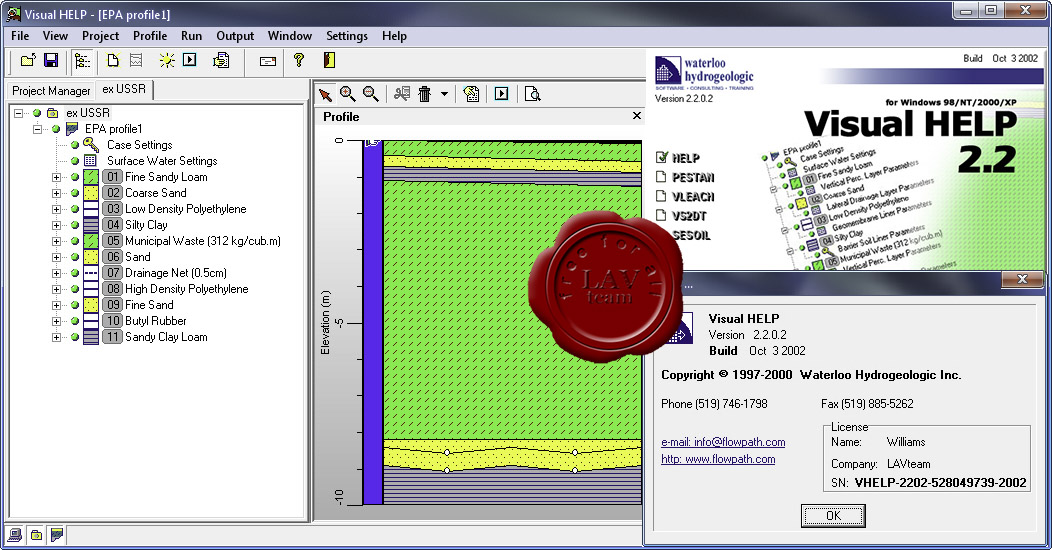Open the Output menu
The width and height of the screenshot is (1052, 550).
point(235,36)
